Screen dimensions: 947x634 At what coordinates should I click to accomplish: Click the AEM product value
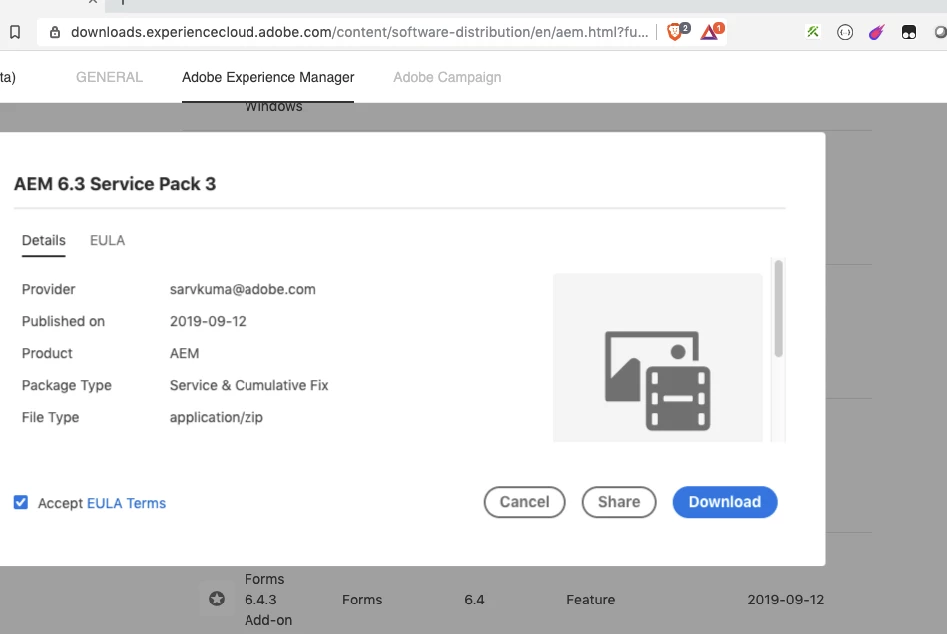tap(184, 353)
